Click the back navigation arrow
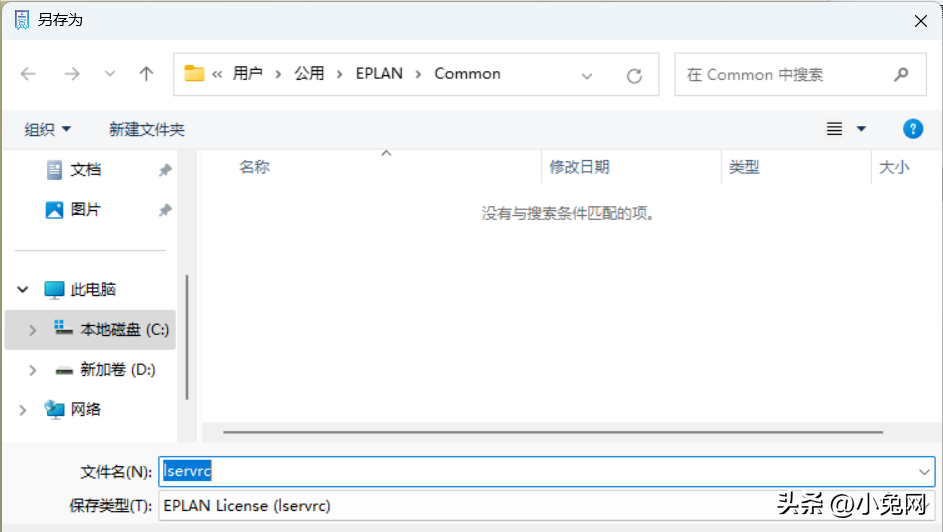The height and width of the screenshot is (532, 943). coord(28,74)
